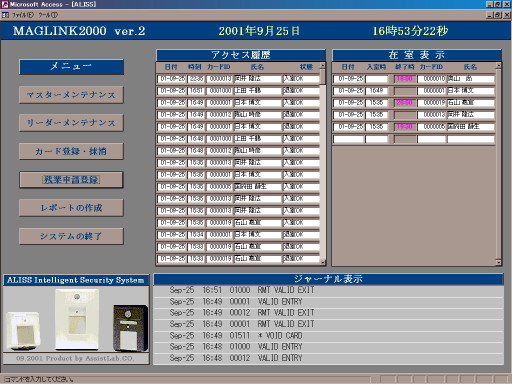
Task: Open the ファイル(F) menu
Action: click(x=23, y=15)
